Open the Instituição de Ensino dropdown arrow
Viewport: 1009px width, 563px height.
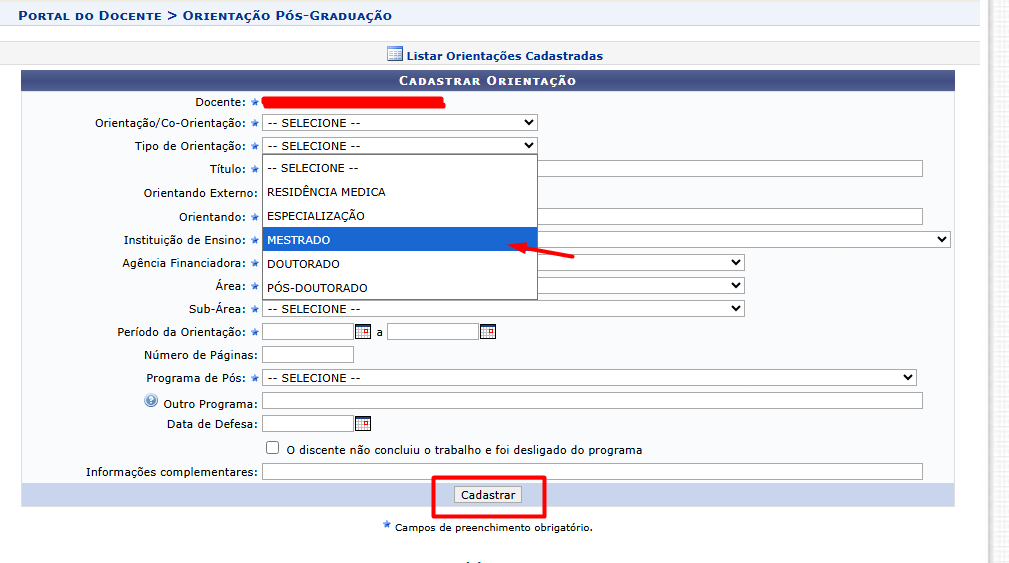(941, 239)
